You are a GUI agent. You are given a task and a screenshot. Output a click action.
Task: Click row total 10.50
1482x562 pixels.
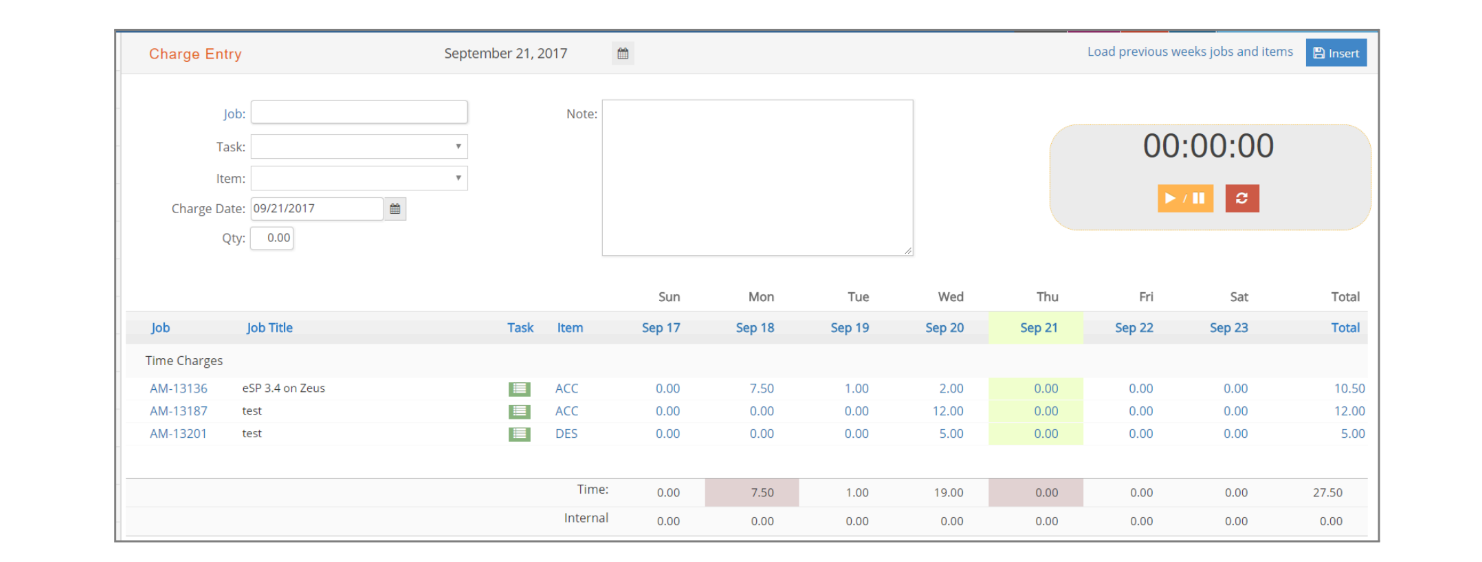point(1349,389)
